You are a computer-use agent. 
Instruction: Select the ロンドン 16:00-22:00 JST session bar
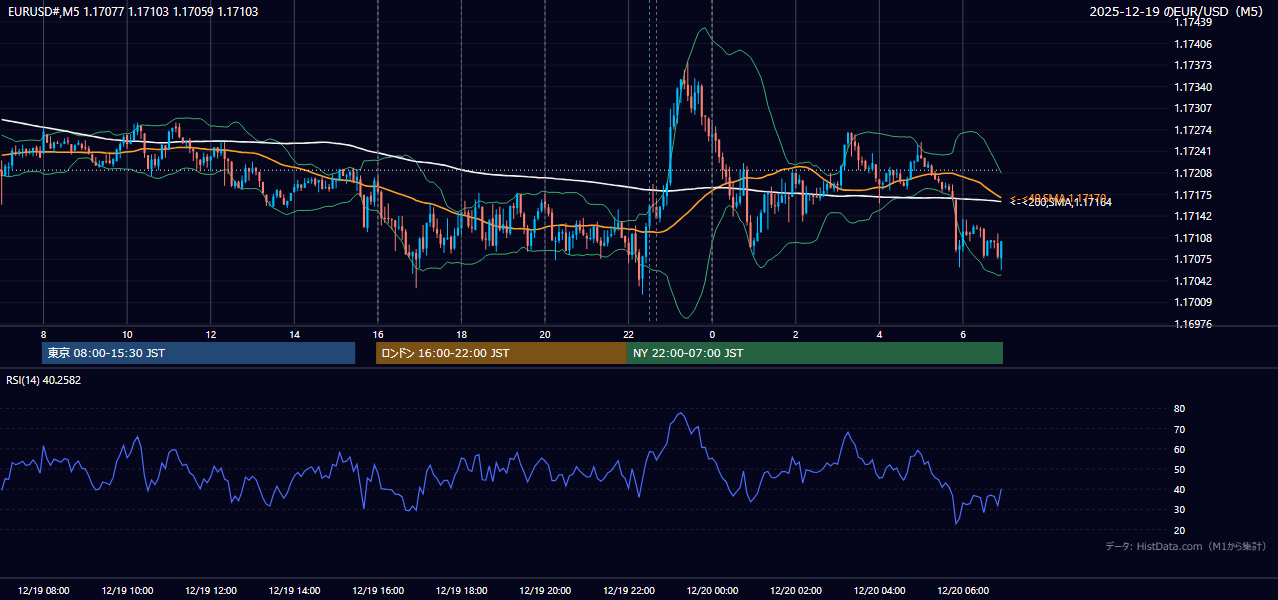pyautogui.click(x=501, y=353)
